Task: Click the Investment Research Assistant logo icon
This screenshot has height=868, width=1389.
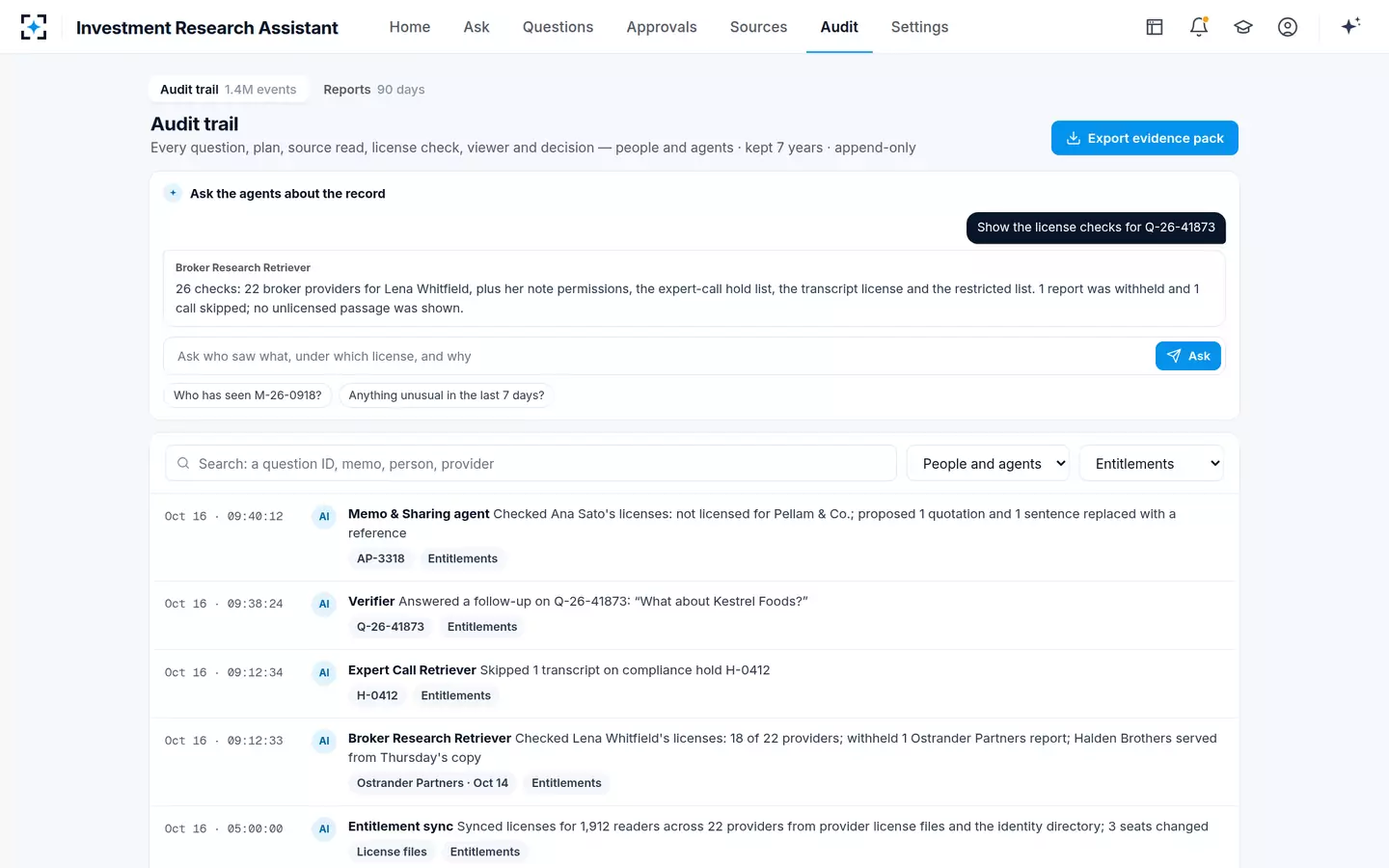Action: click(x=34, y=27)
